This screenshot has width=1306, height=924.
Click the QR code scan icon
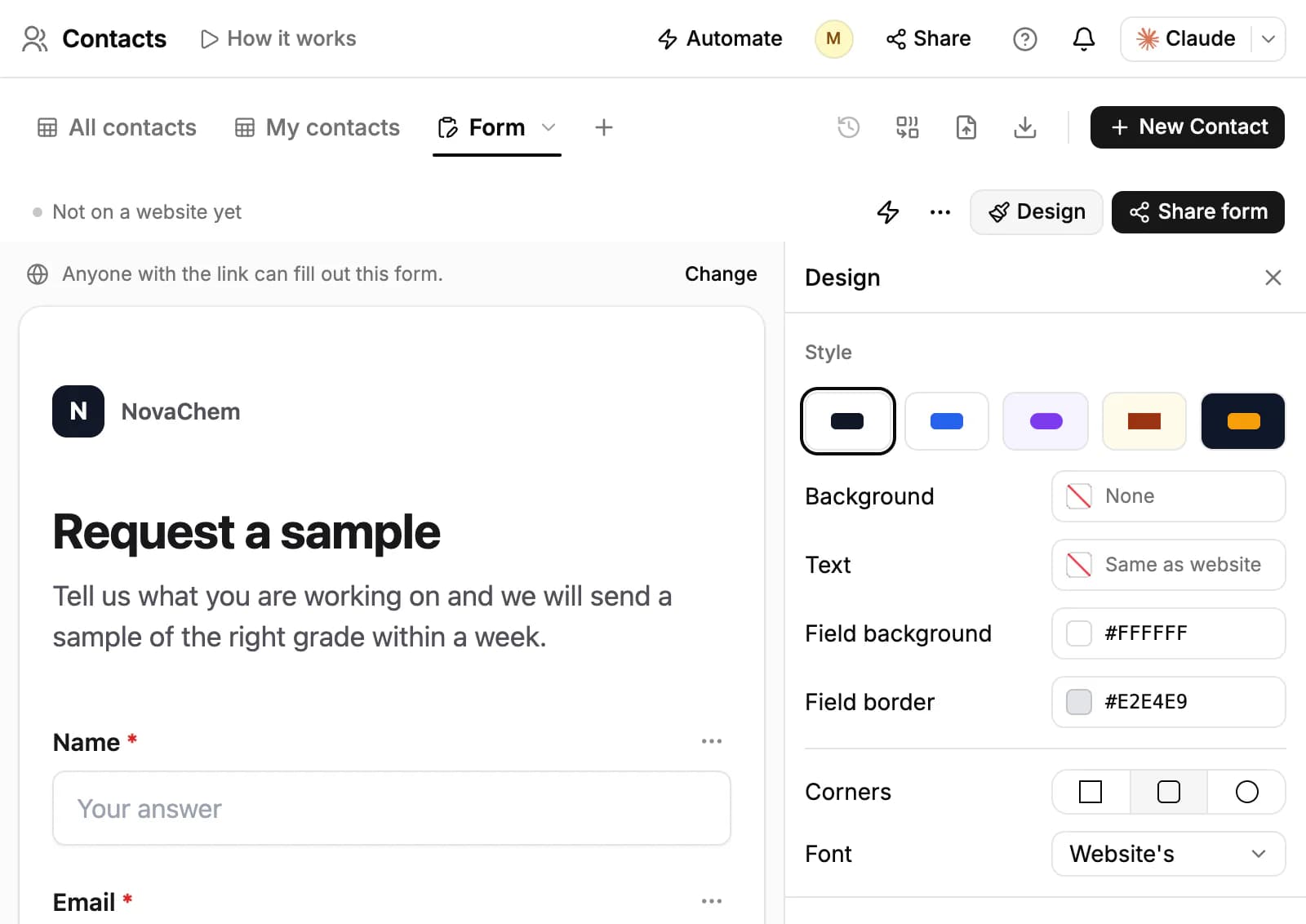(x=907, y=127)
